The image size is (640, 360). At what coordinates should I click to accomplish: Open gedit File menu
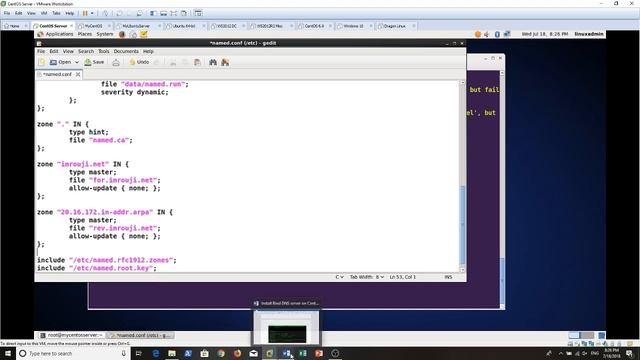point(41,51)
